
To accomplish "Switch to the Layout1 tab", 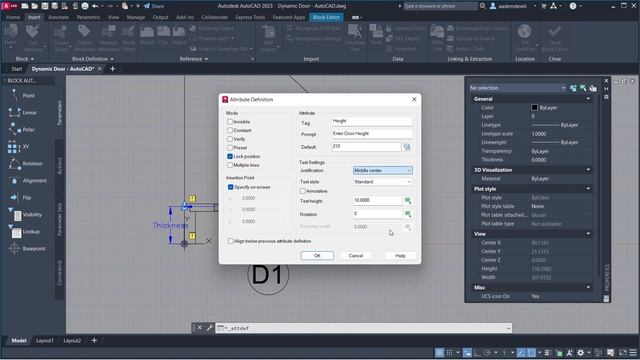I will tap(44, 340).
